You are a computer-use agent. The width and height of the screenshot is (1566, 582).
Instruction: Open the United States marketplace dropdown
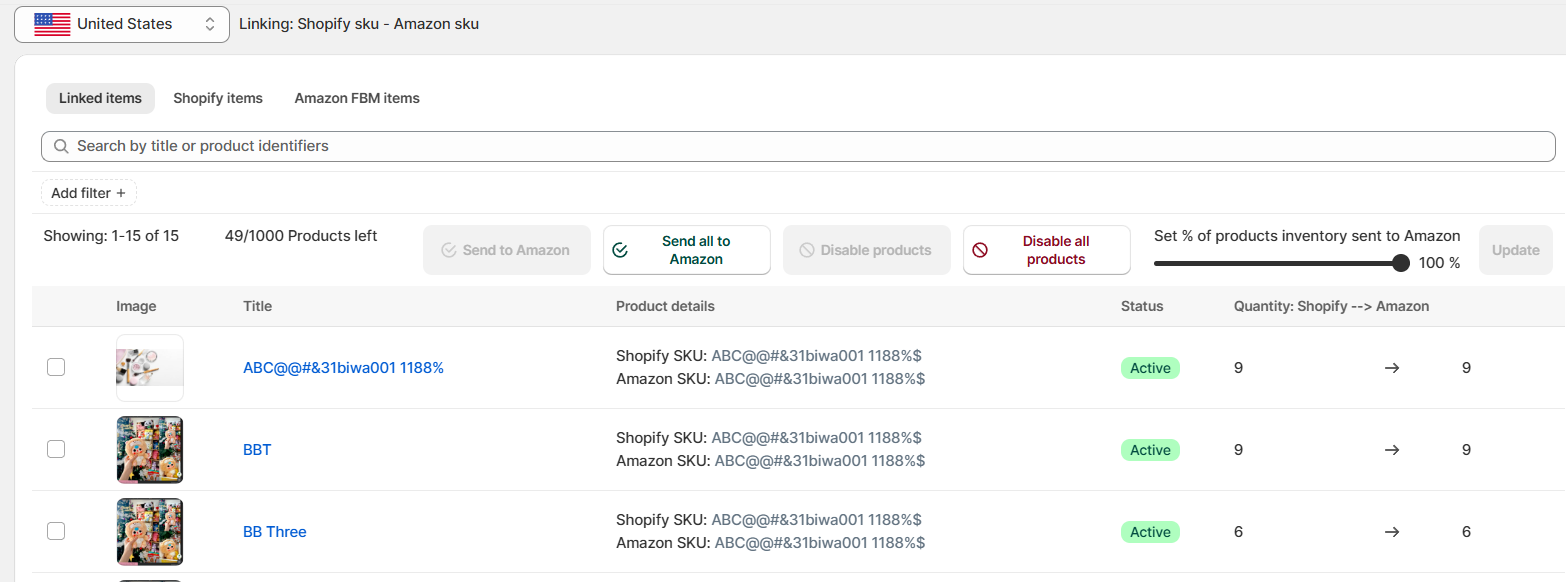click(x=121, y=24)
